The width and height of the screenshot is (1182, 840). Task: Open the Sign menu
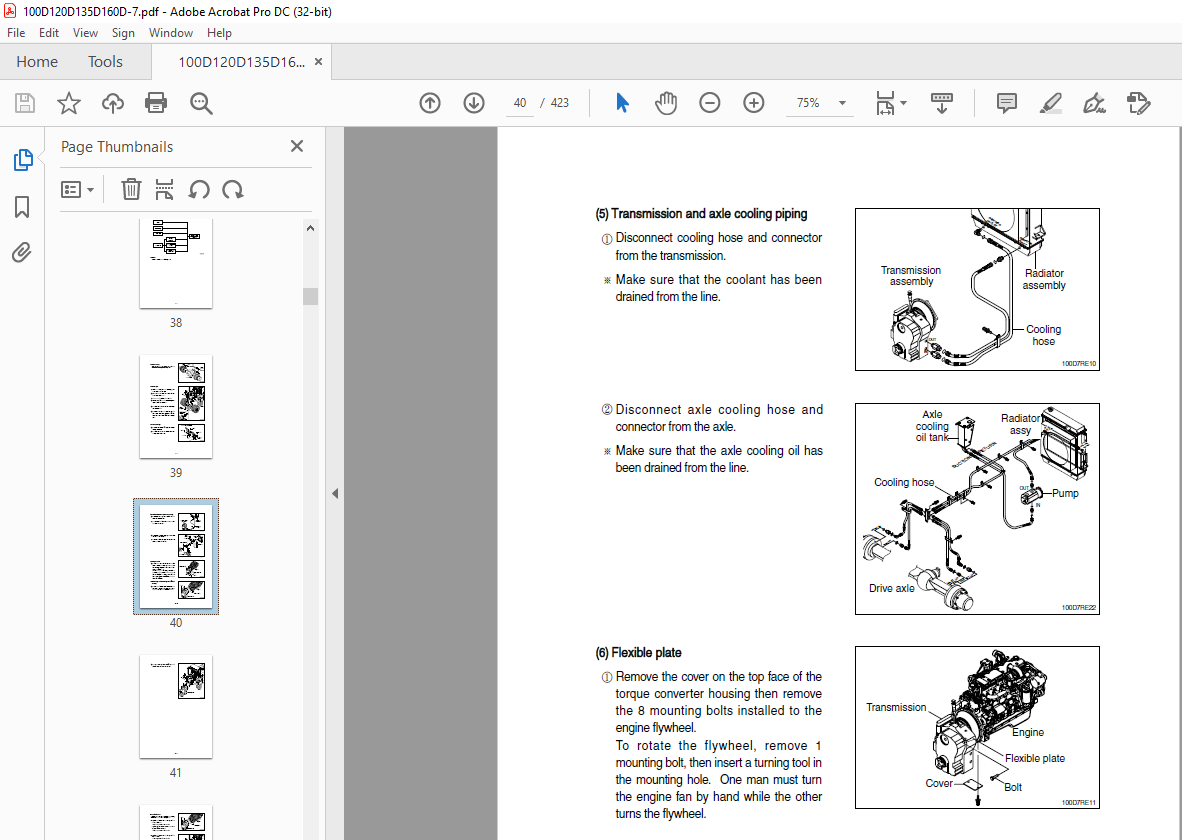tap(123, 32)
